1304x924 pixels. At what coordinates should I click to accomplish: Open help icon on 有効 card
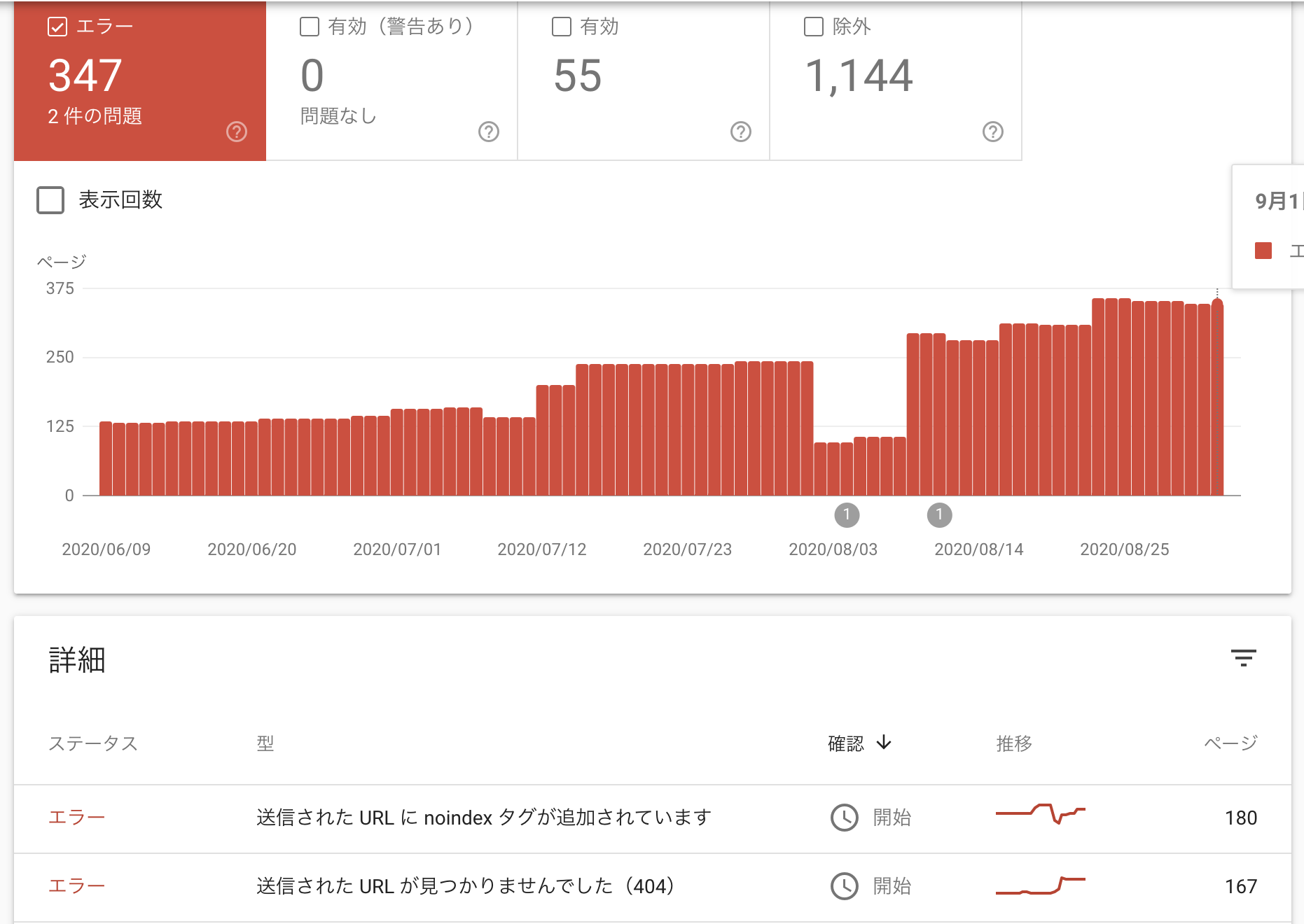[x=741, y=132]
